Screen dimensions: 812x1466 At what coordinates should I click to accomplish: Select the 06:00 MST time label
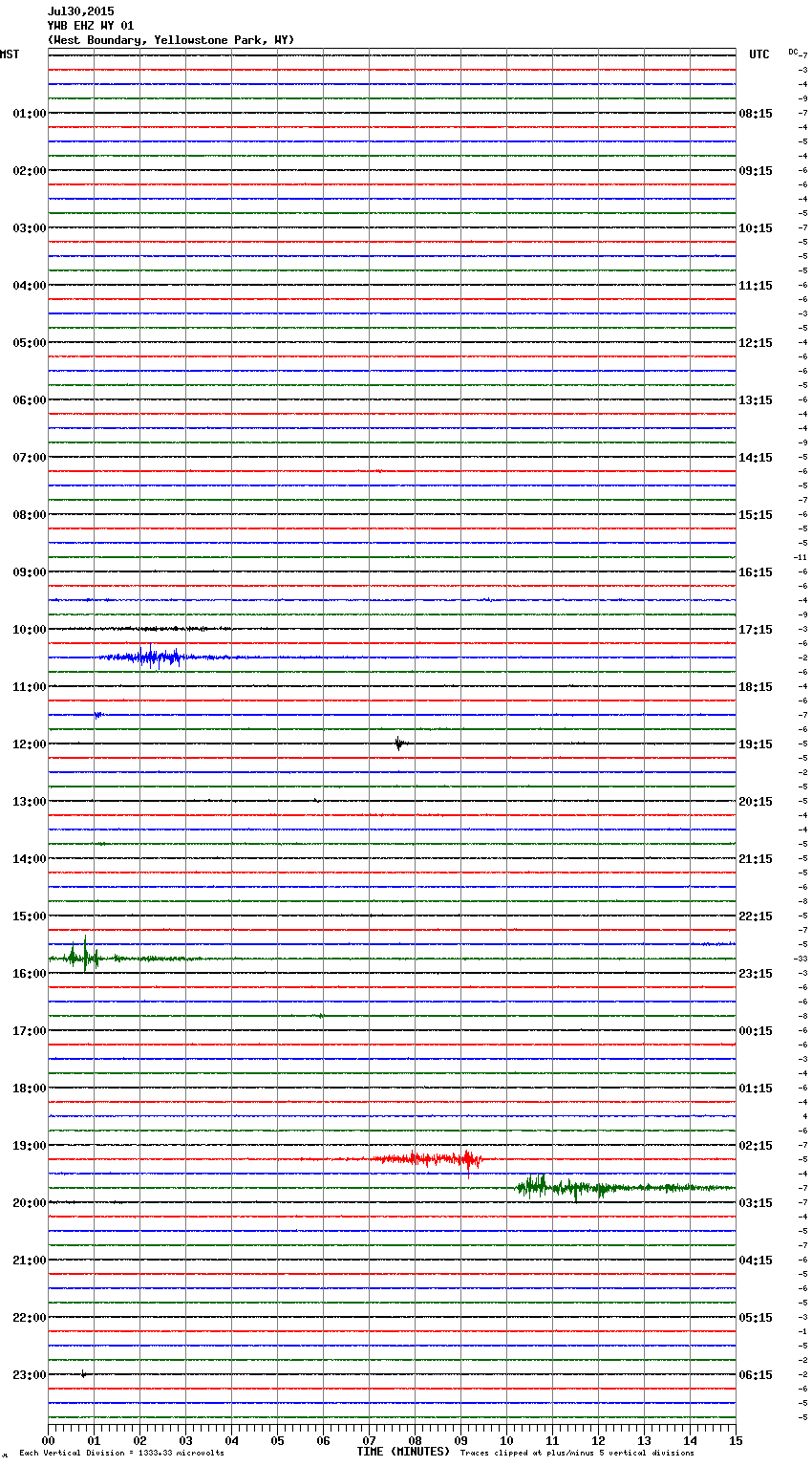[30, 400]
